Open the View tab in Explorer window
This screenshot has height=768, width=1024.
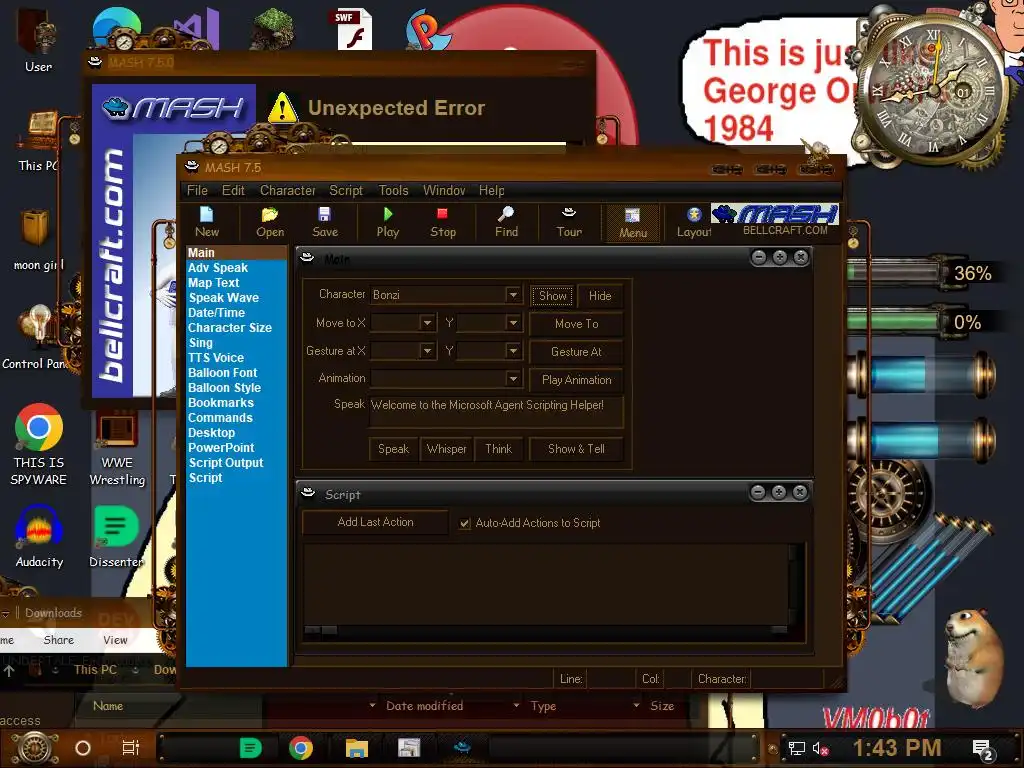click(115, 641)
